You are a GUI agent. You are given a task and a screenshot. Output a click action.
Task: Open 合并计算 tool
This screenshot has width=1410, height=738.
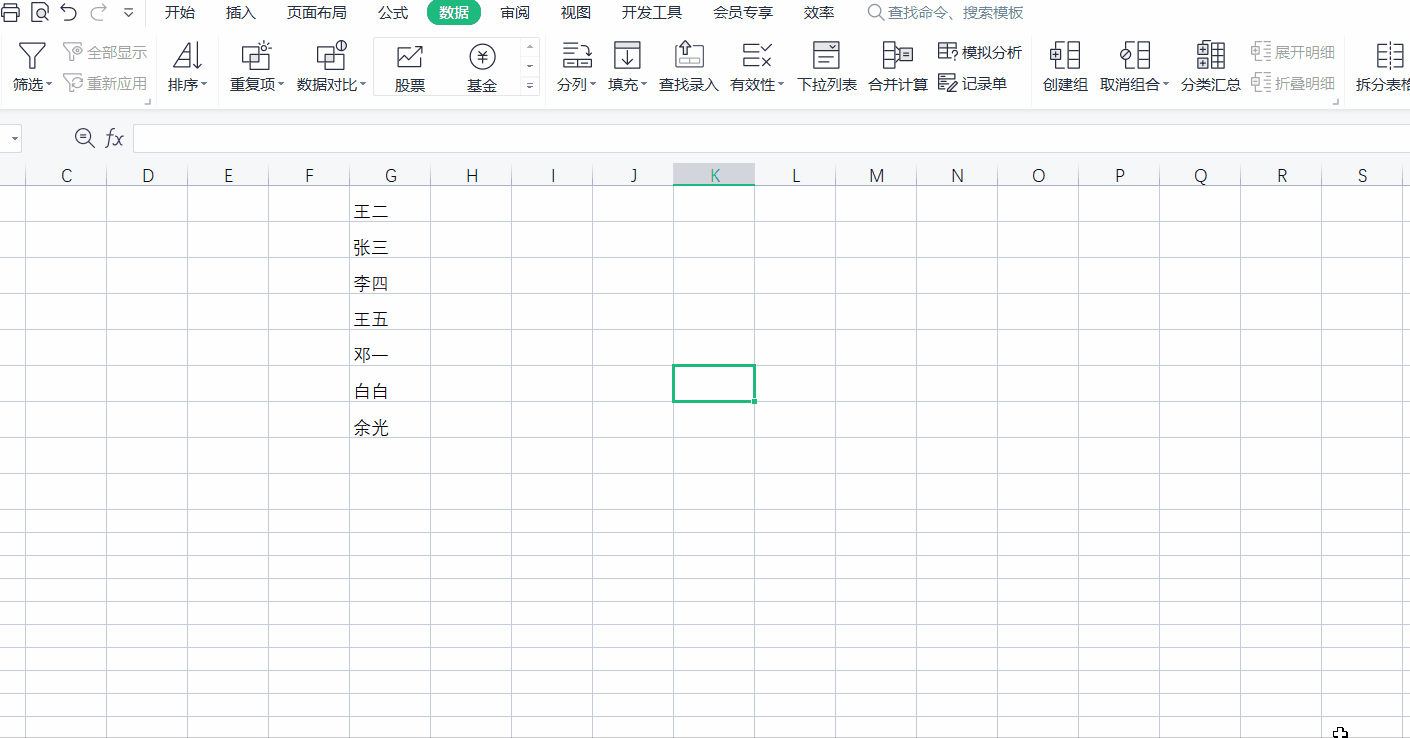coord(898,67)
